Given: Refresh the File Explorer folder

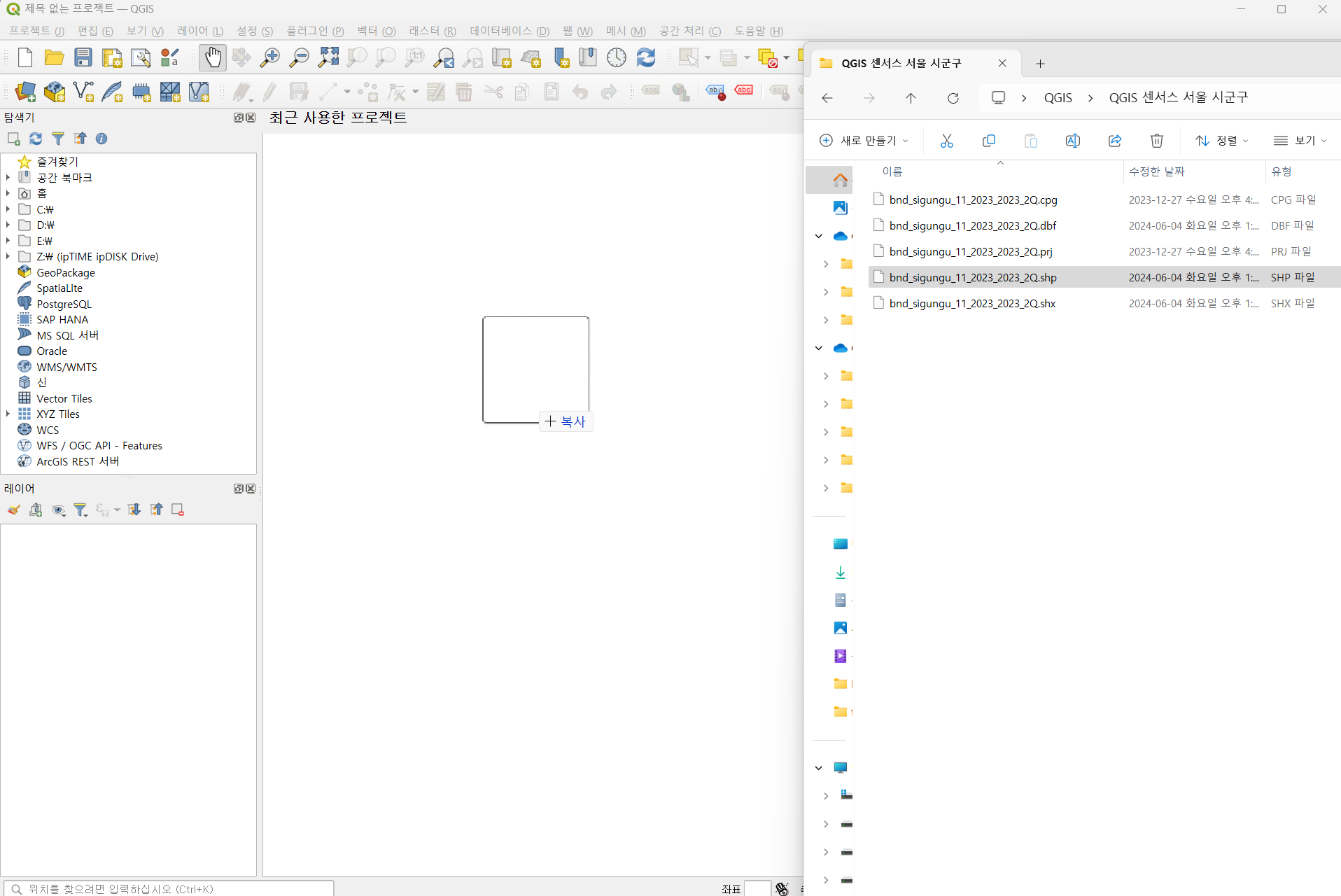Looking at the screenshot, I should tap(953, 98).
